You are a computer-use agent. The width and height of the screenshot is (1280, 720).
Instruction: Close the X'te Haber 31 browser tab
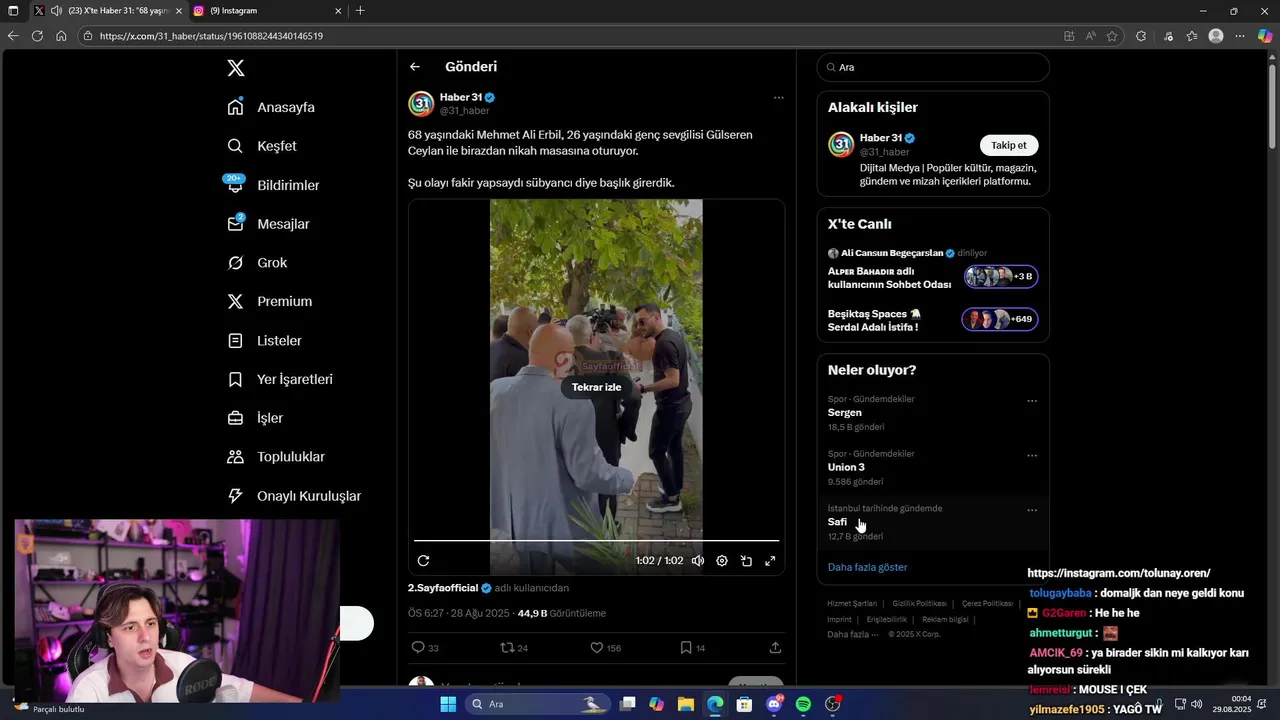179,11
